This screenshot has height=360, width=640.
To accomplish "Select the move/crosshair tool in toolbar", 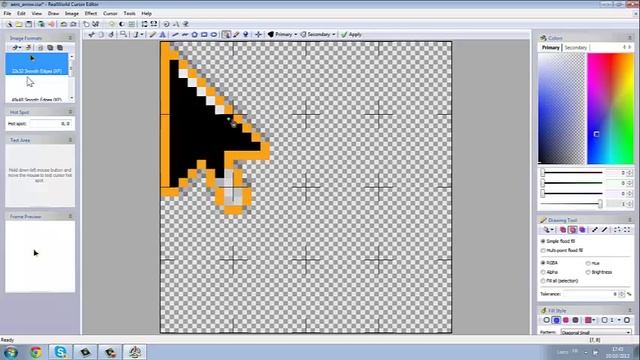I will click(258, 35).
